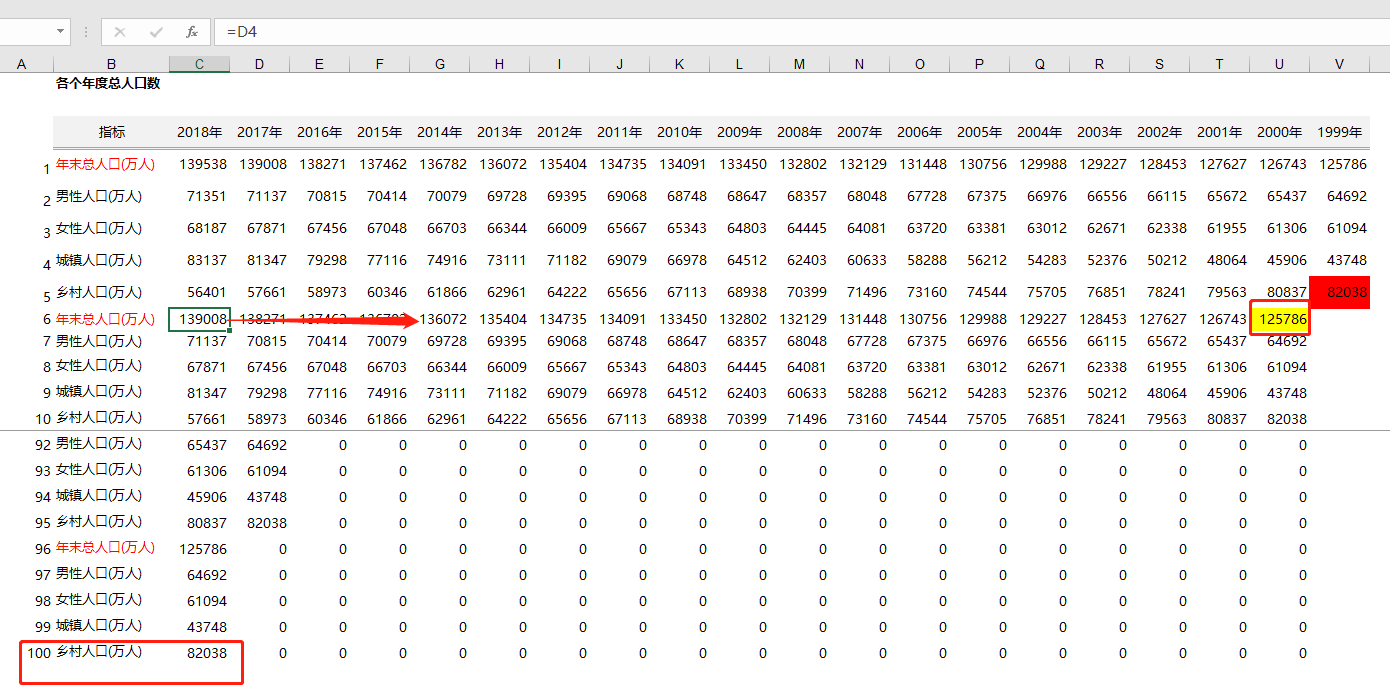Expand the Name Box dropdown arrow
Screen dimensions: 1390x693
(x=60, y=32)
